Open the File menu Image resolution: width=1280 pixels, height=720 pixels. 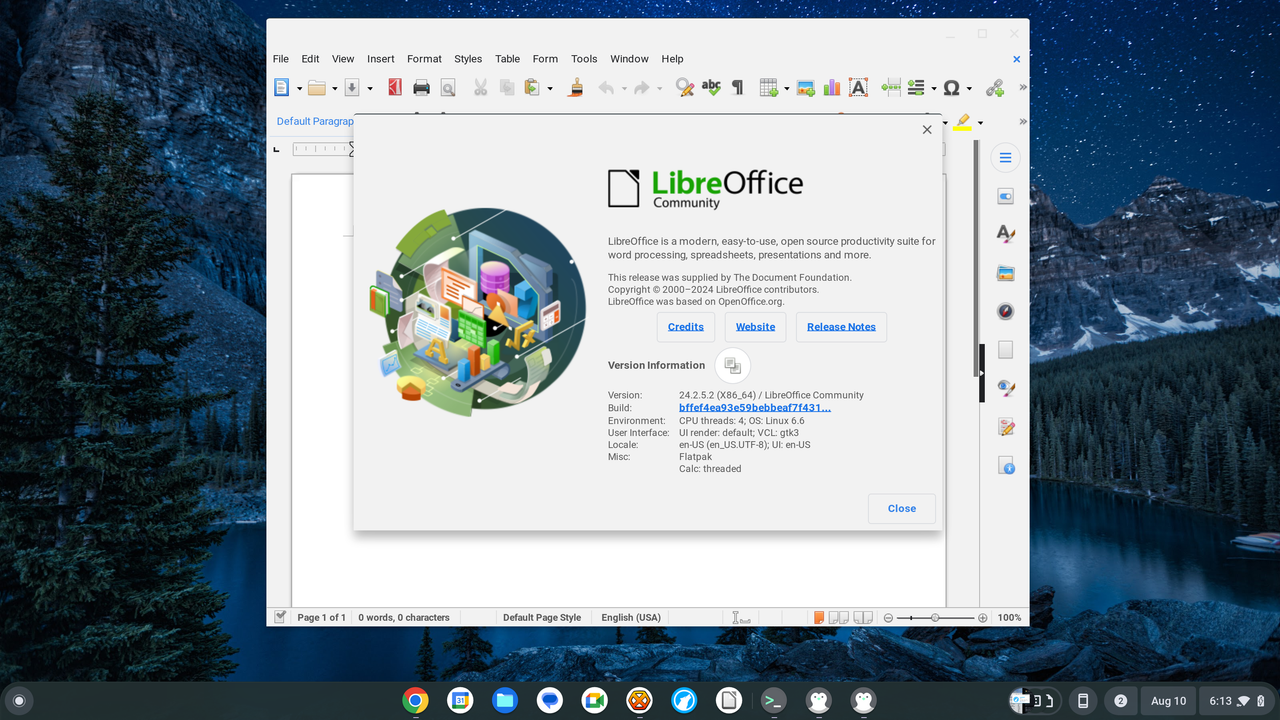pyautogui.click(x=281, y=59)
